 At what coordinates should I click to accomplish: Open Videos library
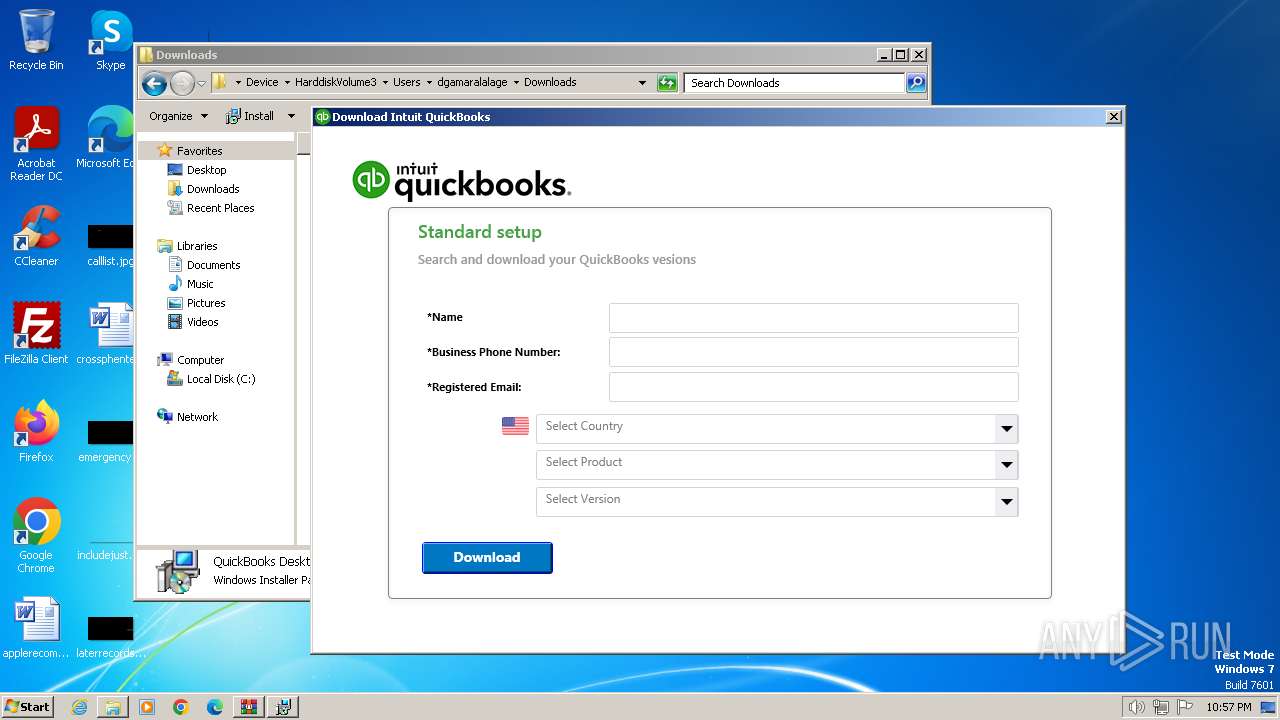(202, 322)
